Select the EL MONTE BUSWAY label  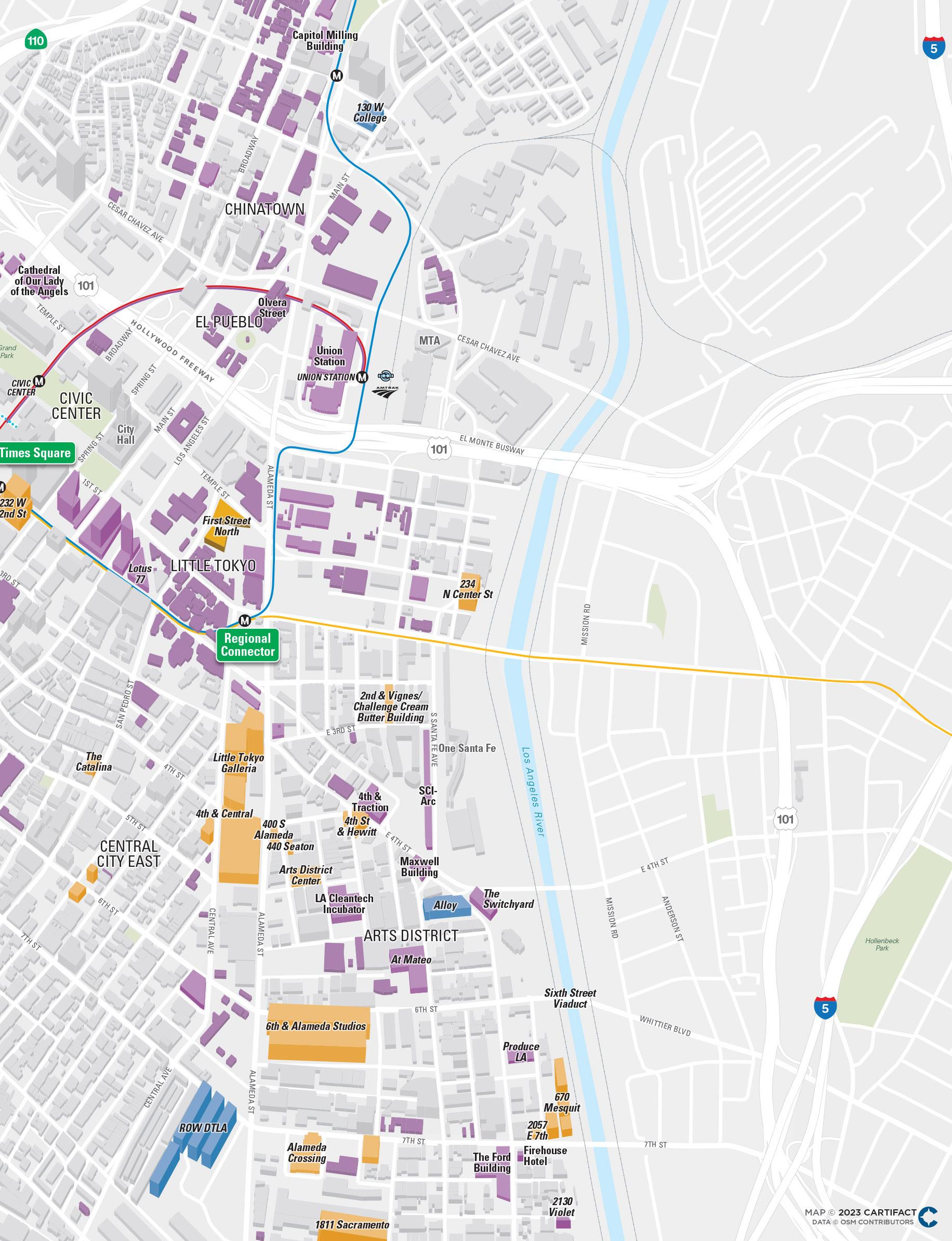tap(492, 445)
